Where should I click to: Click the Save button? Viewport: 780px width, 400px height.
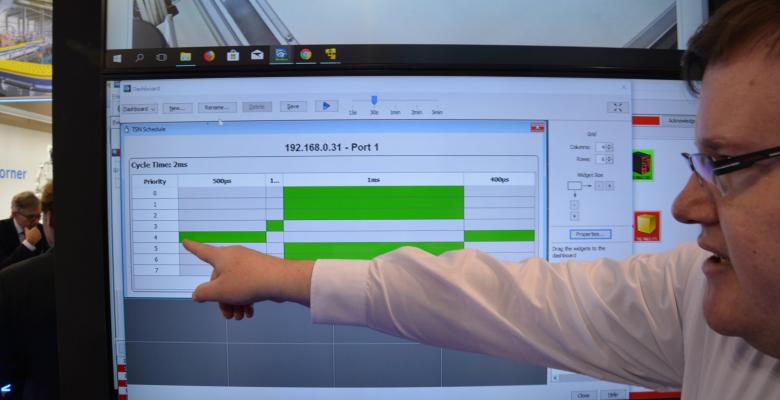[293, 106]
